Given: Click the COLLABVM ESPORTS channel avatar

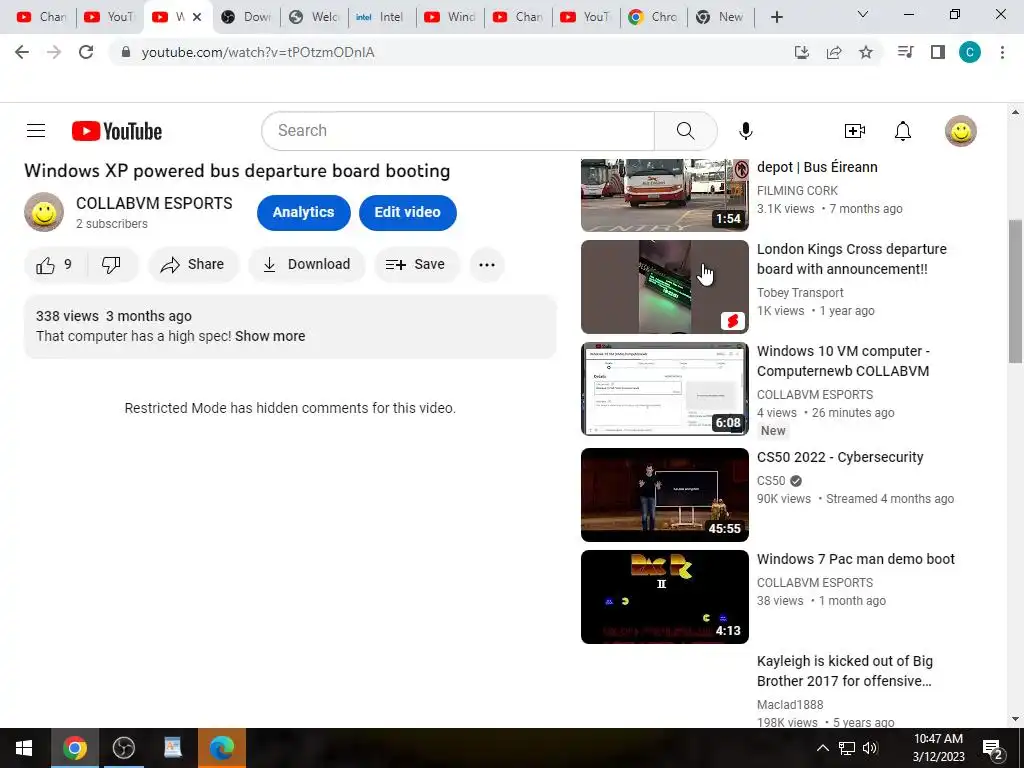Looking at the screenshot, I should pyautogui.click(x=44, y=212).
